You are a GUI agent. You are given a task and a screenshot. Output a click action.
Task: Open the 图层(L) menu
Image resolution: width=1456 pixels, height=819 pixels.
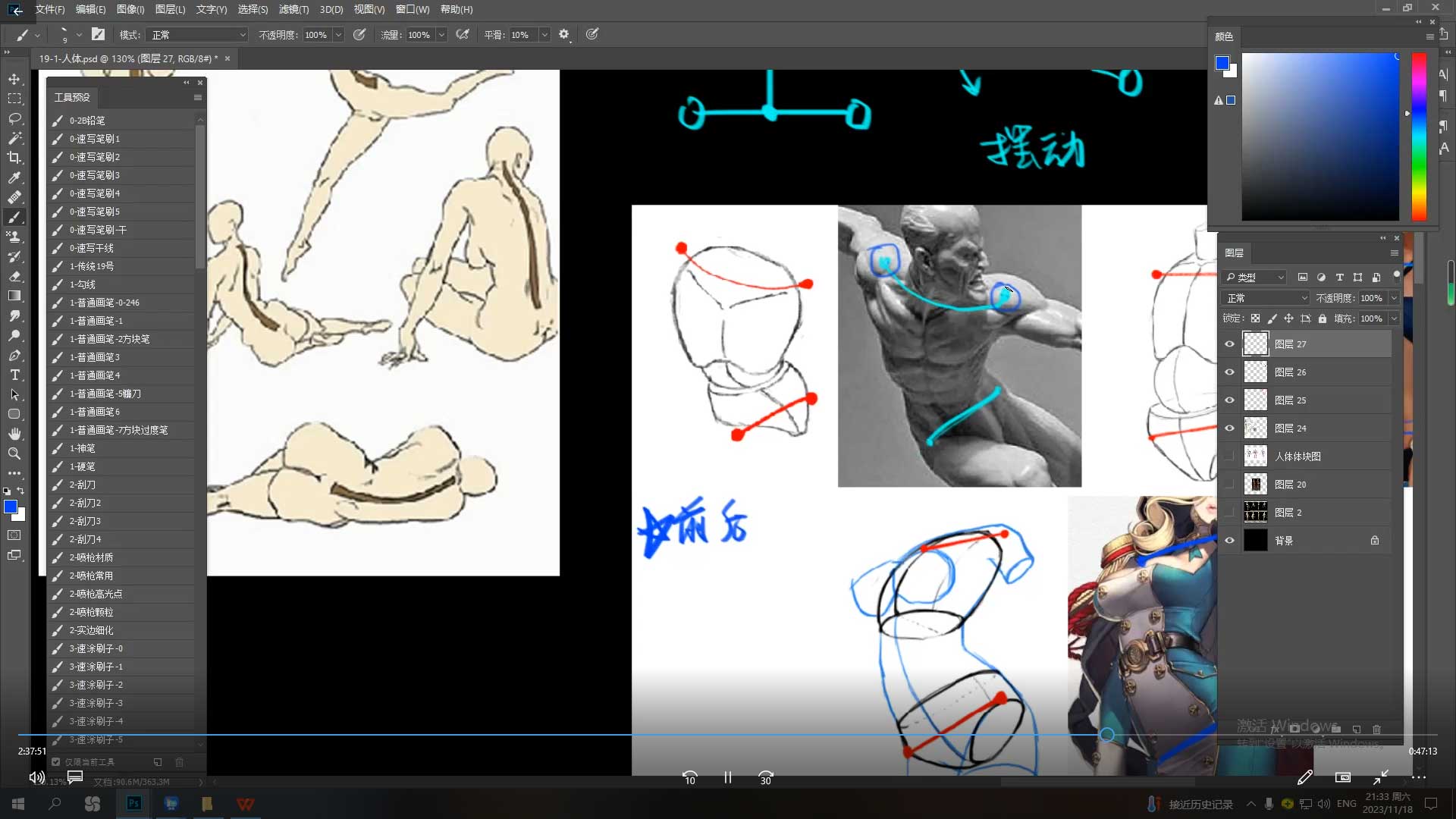tap(170, 10)
